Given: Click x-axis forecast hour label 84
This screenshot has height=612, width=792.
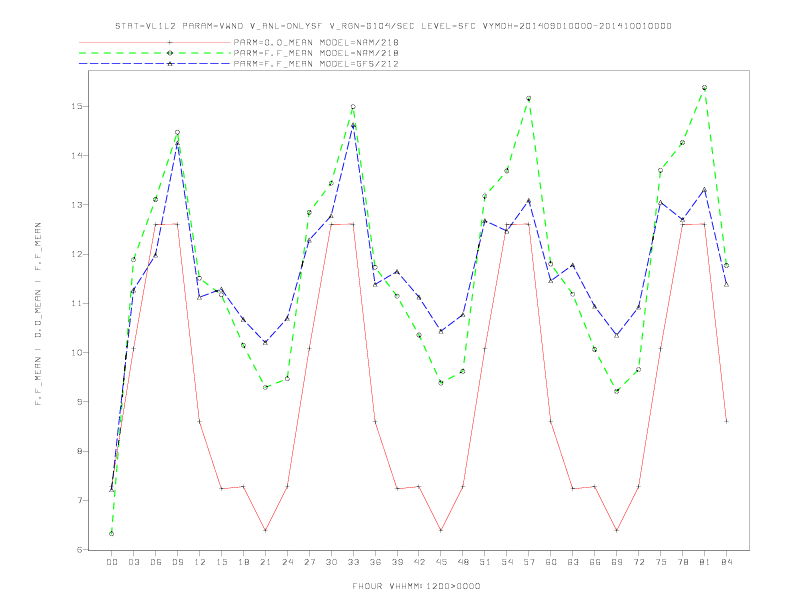Looking at the screenshot, I should tap(726, 562).
